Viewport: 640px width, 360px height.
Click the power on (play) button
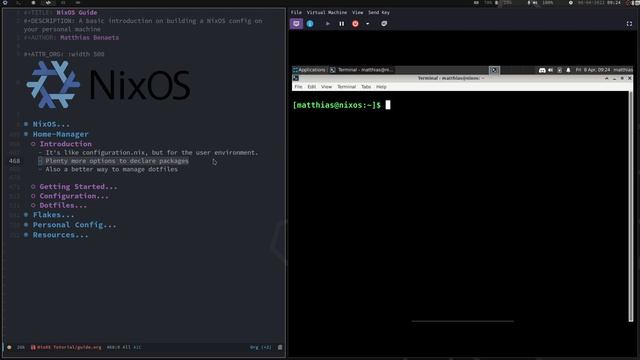point(328,24)
